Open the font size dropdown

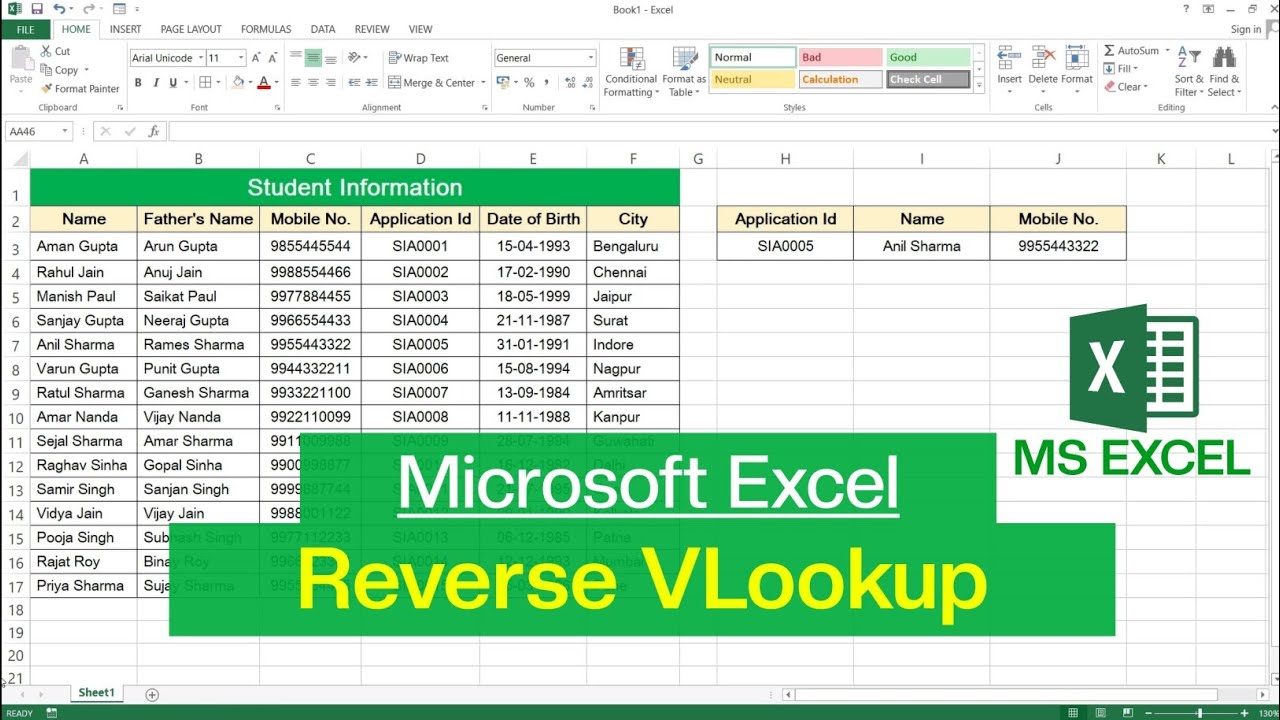coord(240,58)
